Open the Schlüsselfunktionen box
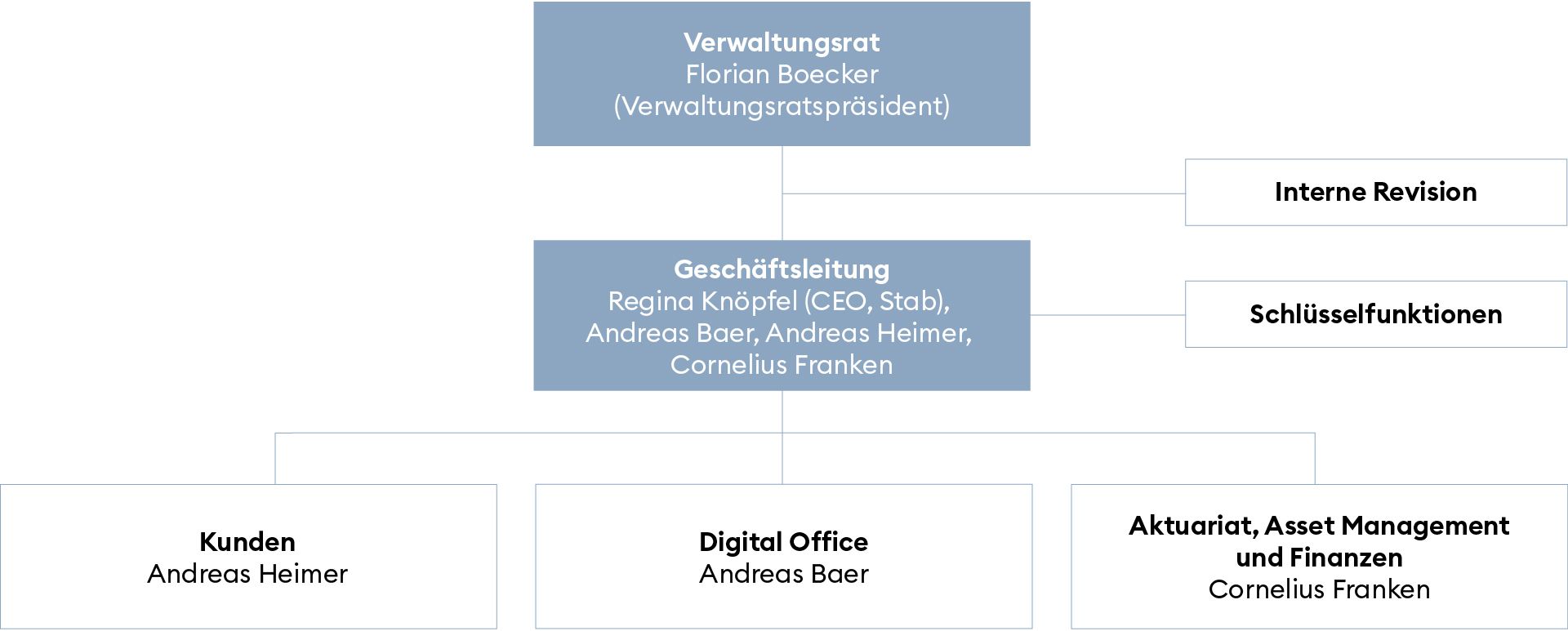Image resolution: width=1568 pixels, height=631 pixels. coord(1375,314)
